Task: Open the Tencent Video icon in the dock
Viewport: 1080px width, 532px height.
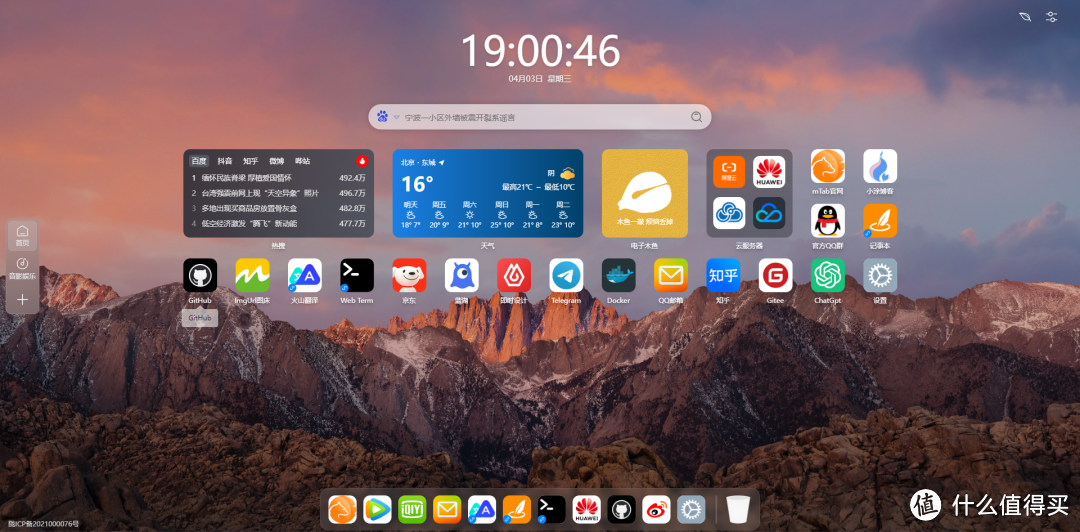Action: pos(377,510)
